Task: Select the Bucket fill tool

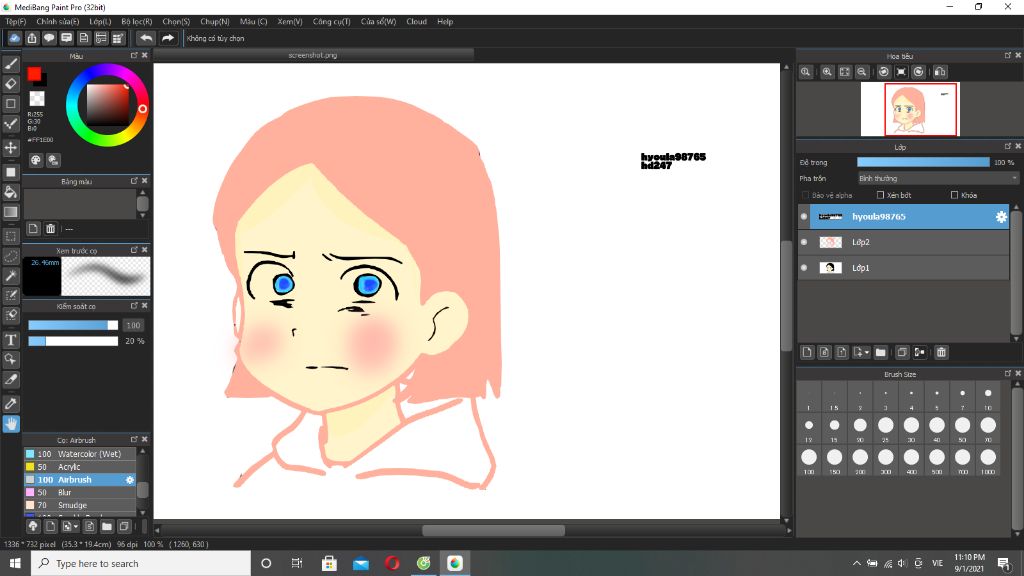Action: tap(11, 192)
